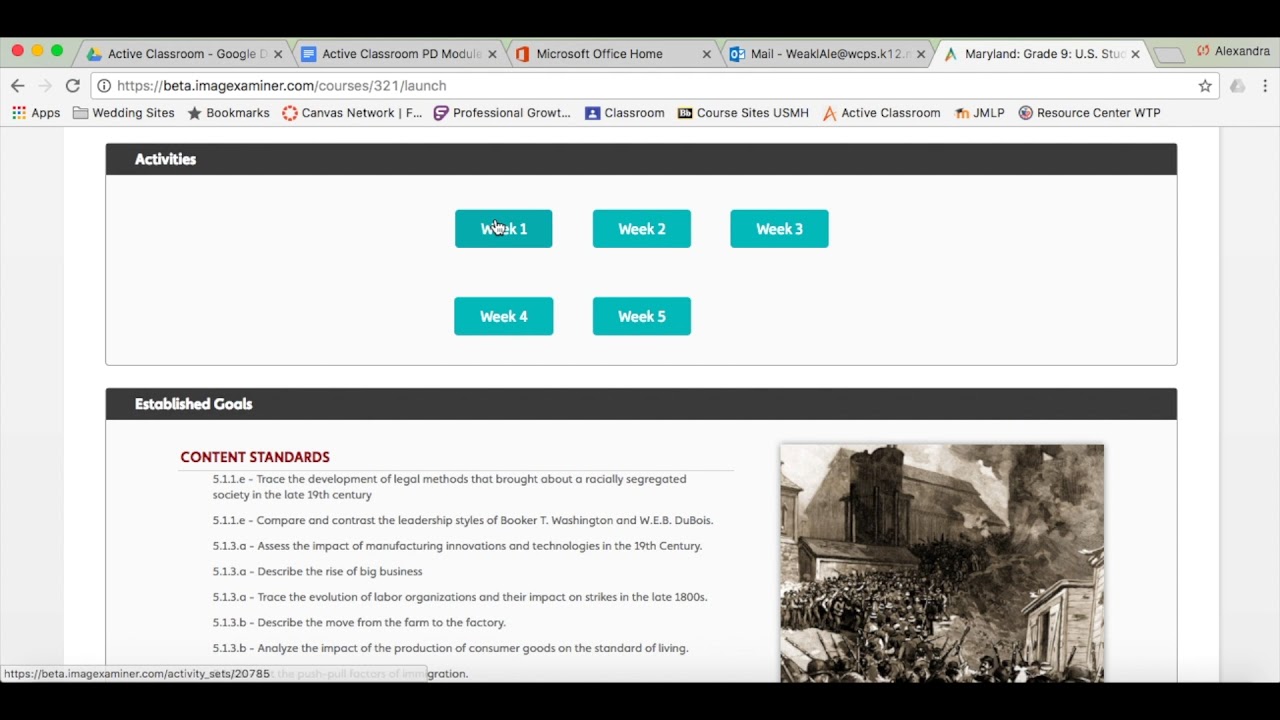1280x720 pixels.
Task: Close the Mail tab
Action: [921, 54]
